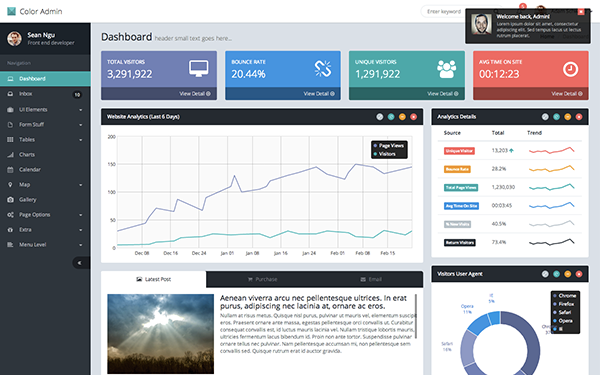Screen dimensions: 600x375
Task: Collapse the sidebar with the arrow minimize button
Action: pyautogui.click(x=80, y=263)
